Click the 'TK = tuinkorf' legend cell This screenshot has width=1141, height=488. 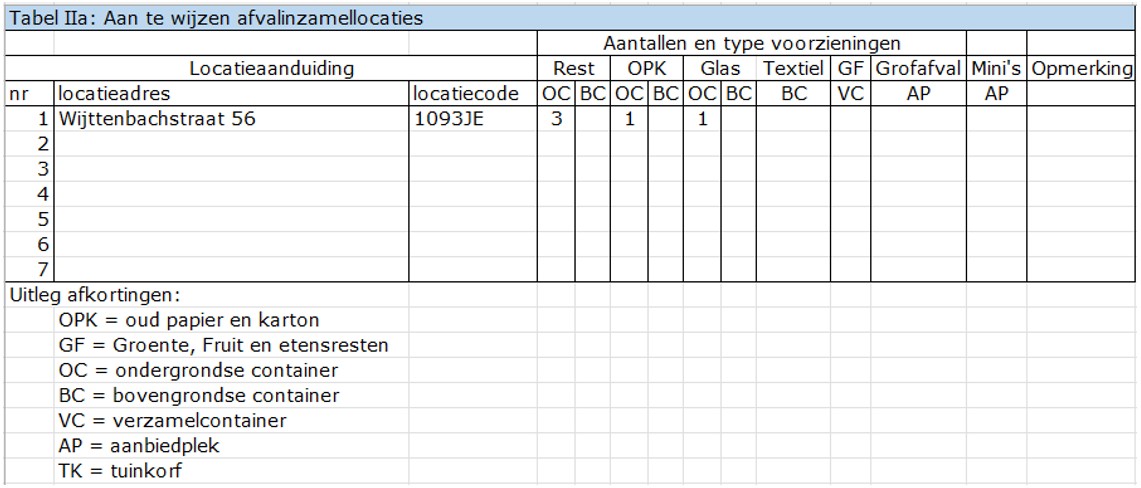click(x=121, y=471)
